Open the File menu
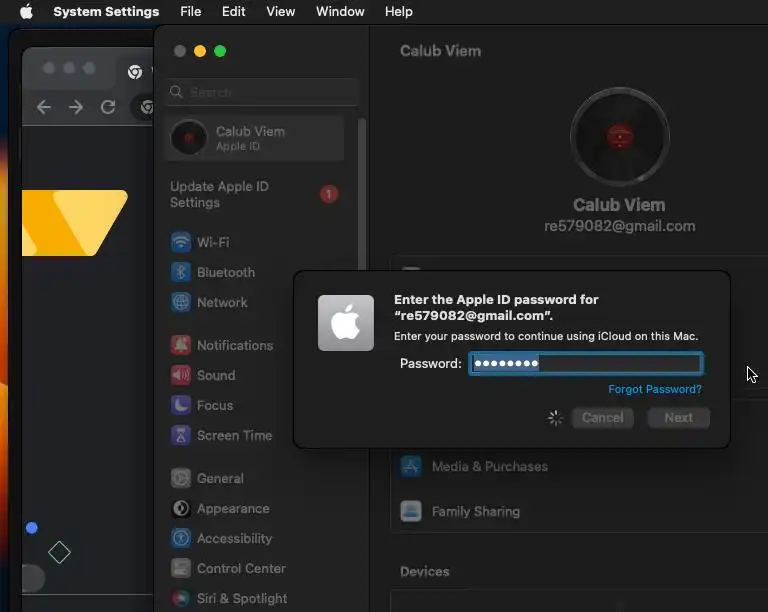This screenshot has width=768, height=612. [191, 11]
